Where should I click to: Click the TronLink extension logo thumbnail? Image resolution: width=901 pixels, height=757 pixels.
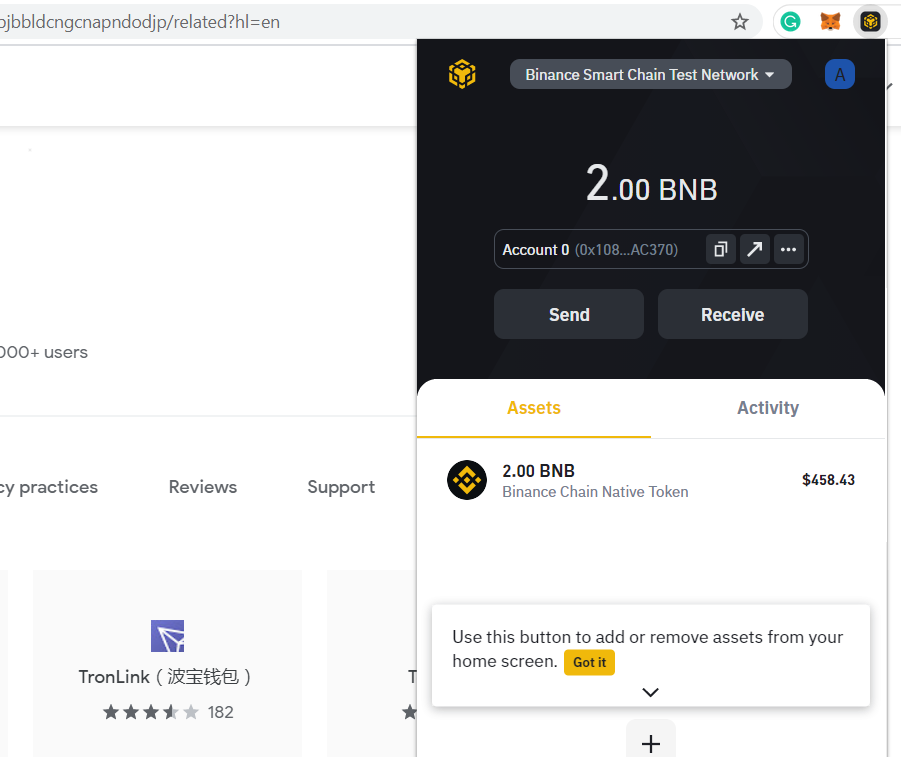pos(167,636)
